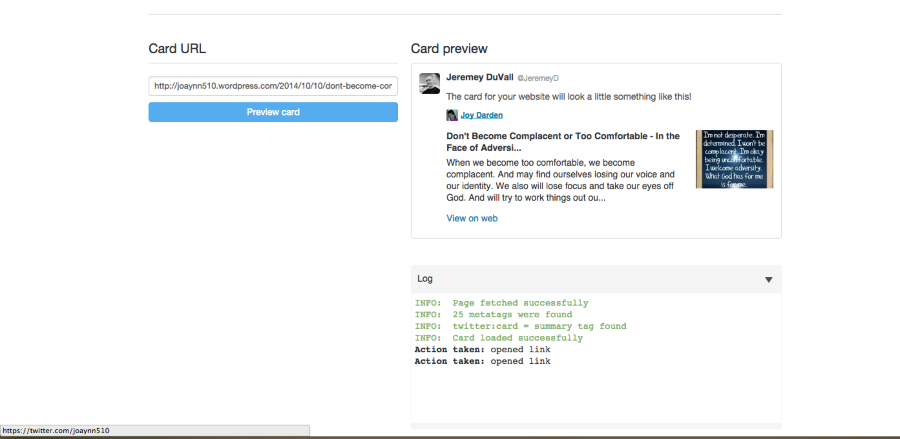Image resolution: width=900 pixels, height=439 pixels.
Task: Collapse the Log panel arrow
Action: coord(769,279)
